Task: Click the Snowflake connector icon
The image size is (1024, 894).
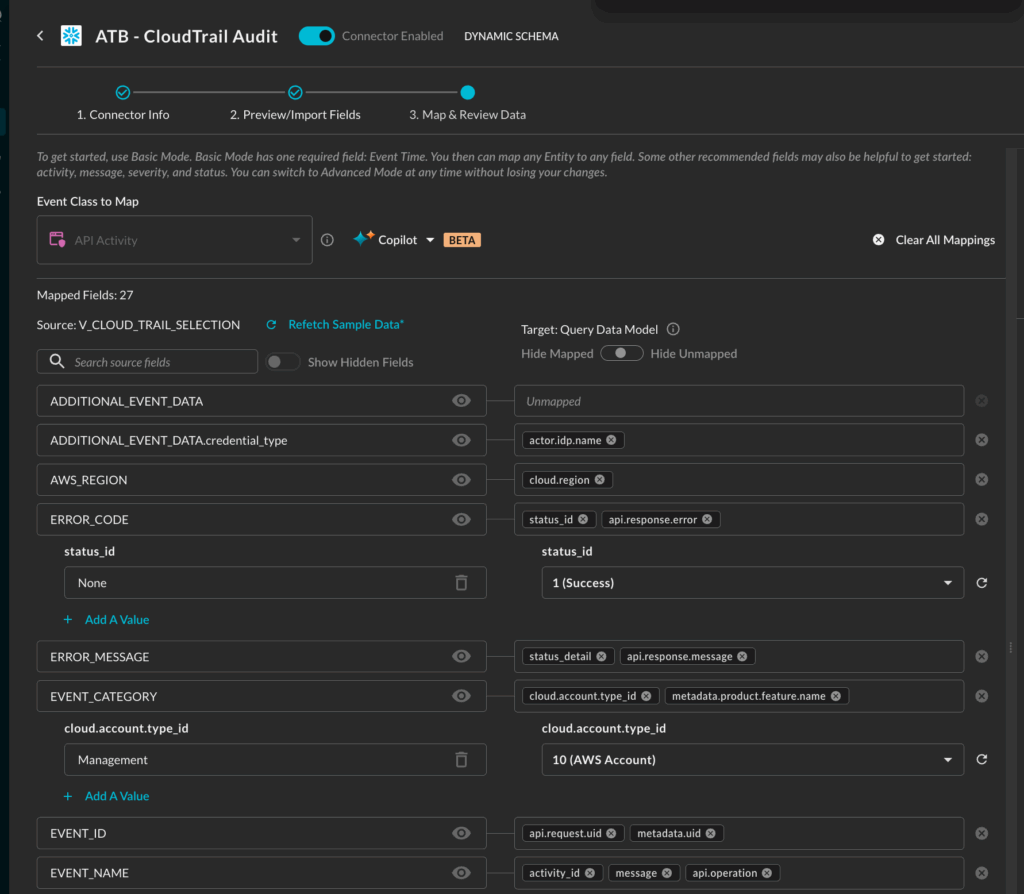Action: click(70, 35)
